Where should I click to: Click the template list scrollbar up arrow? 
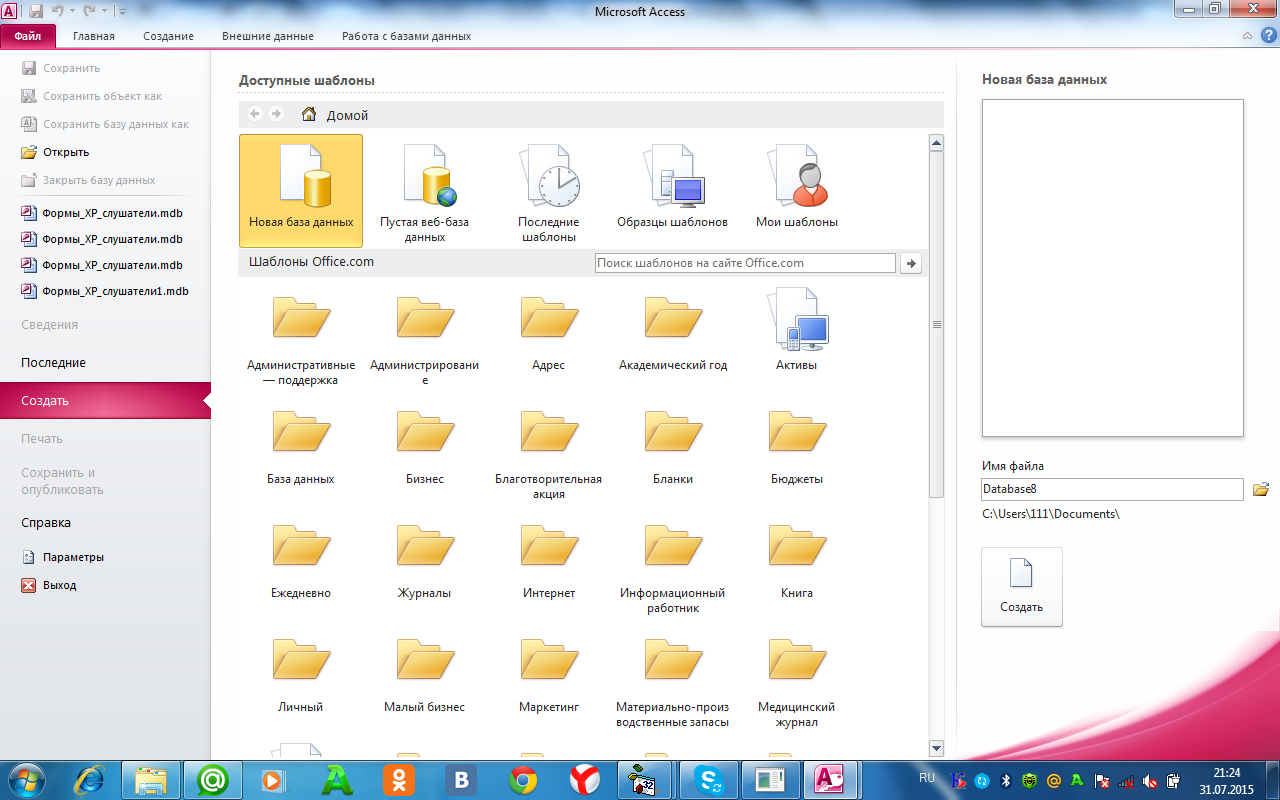(x=937, y=143)
